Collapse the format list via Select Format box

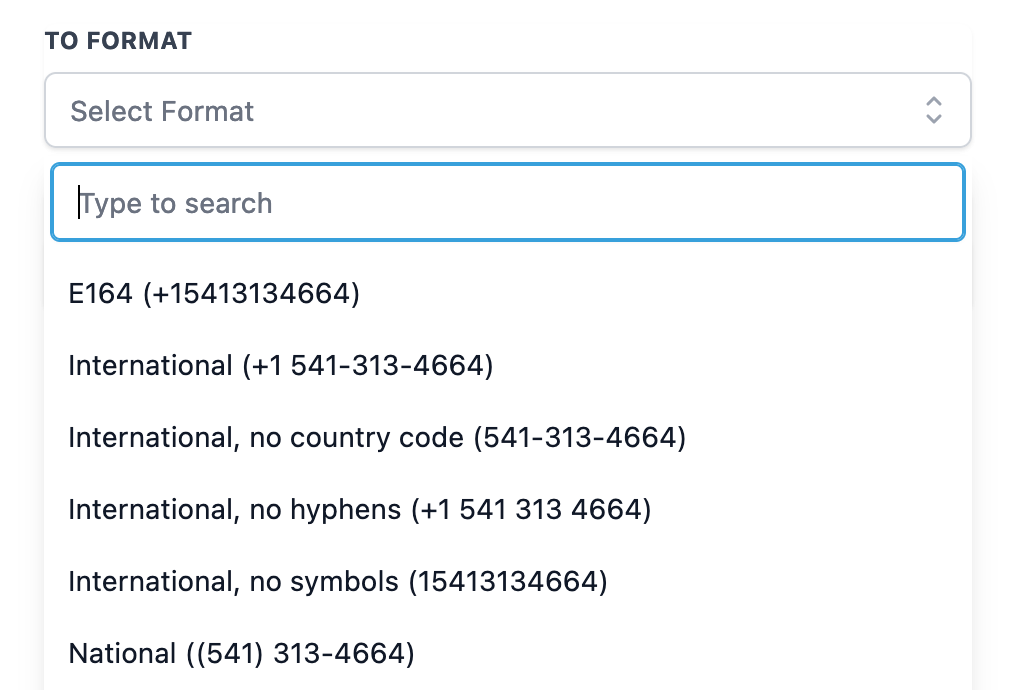pos(507,110)
